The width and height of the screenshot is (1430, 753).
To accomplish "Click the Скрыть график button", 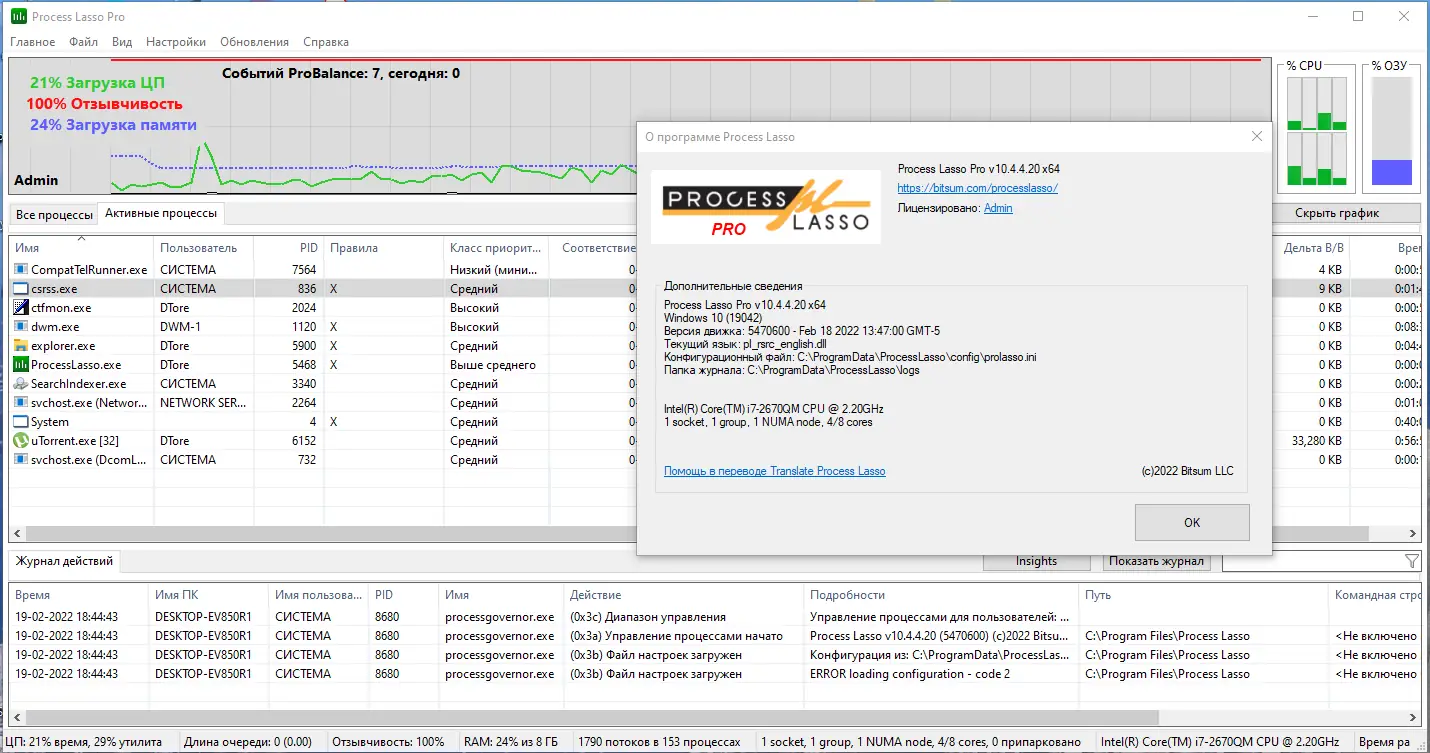I will click(x=1336, y=213).
